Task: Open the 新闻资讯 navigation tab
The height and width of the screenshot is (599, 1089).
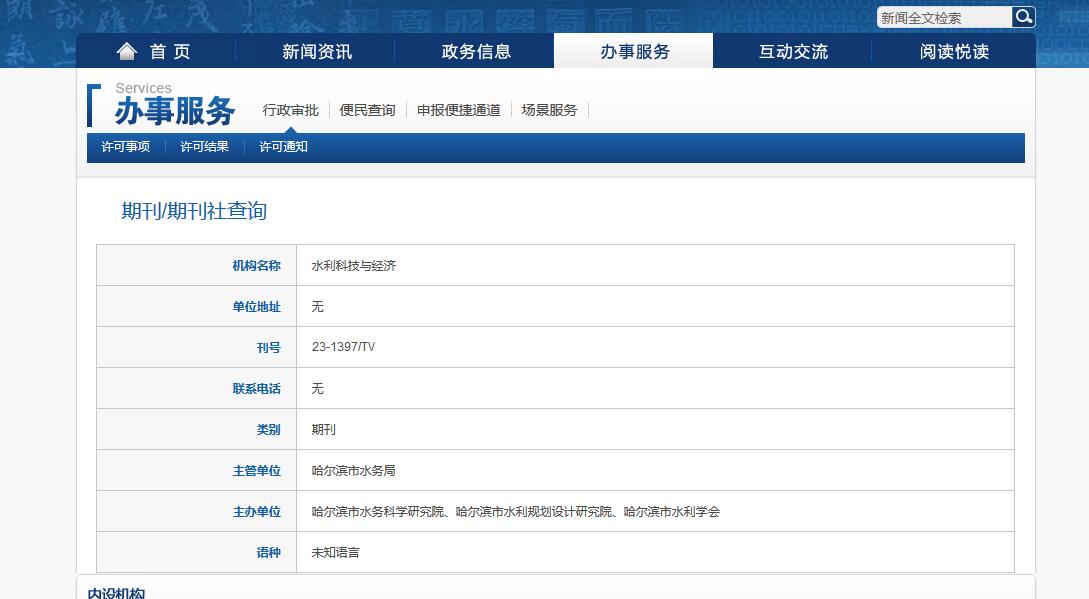Action: tap(317, 52)
